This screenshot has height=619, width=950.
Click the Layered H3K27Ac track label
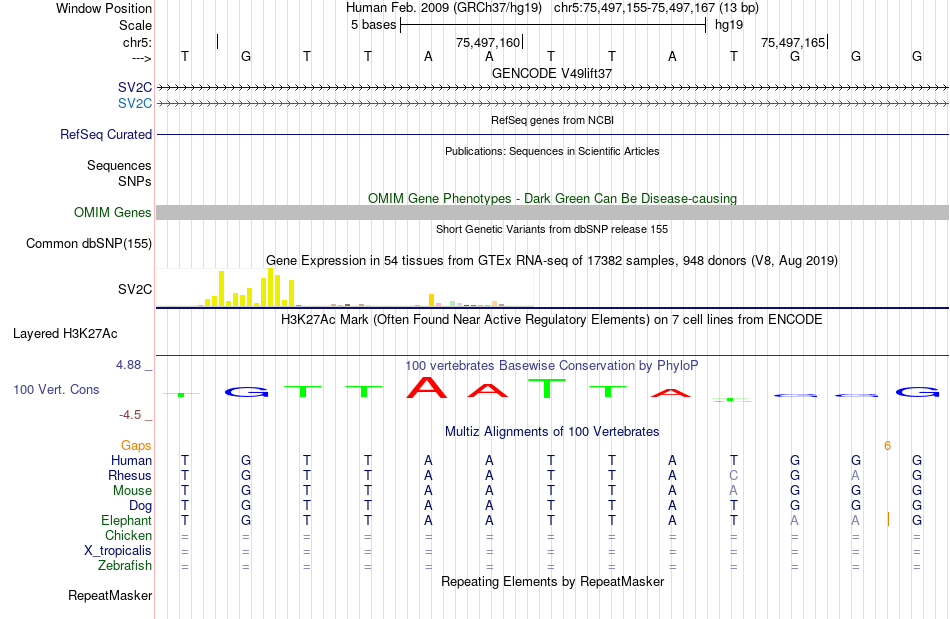65,334
